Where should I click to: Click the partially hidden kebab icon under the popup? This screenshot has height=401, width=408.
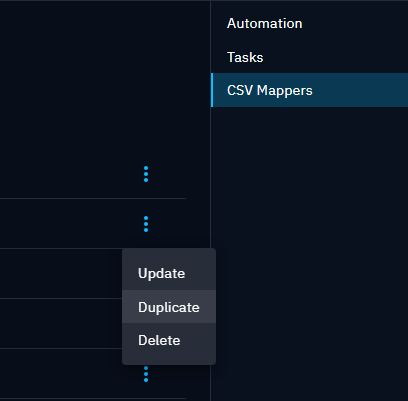(x=146, y=374)
